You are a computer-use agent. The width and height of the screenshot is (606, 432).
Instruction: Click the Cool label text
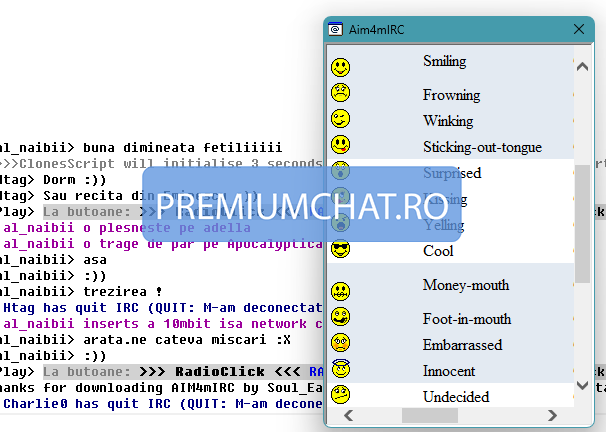coord(438,251)
